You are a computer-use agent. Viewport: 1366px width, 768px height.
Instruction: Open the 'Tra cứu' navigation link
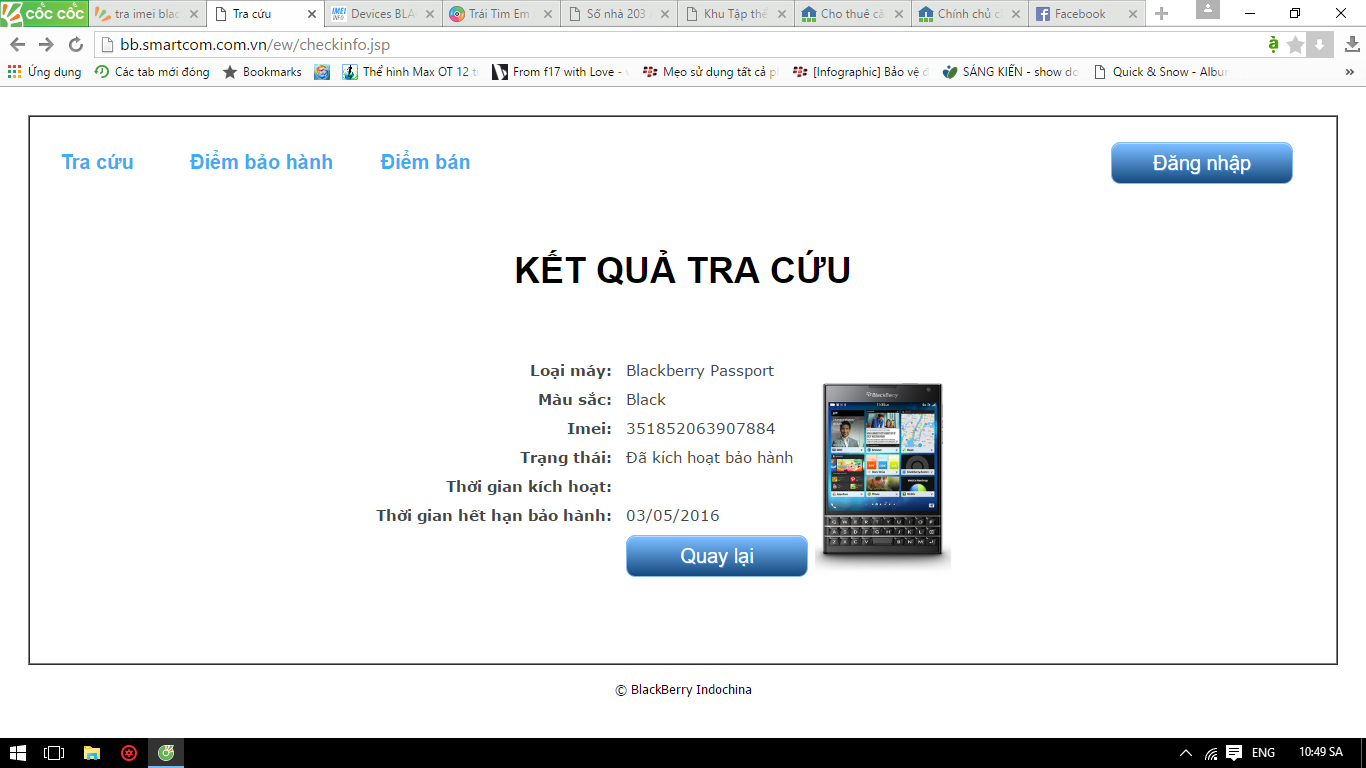click(x=97, y=162)
